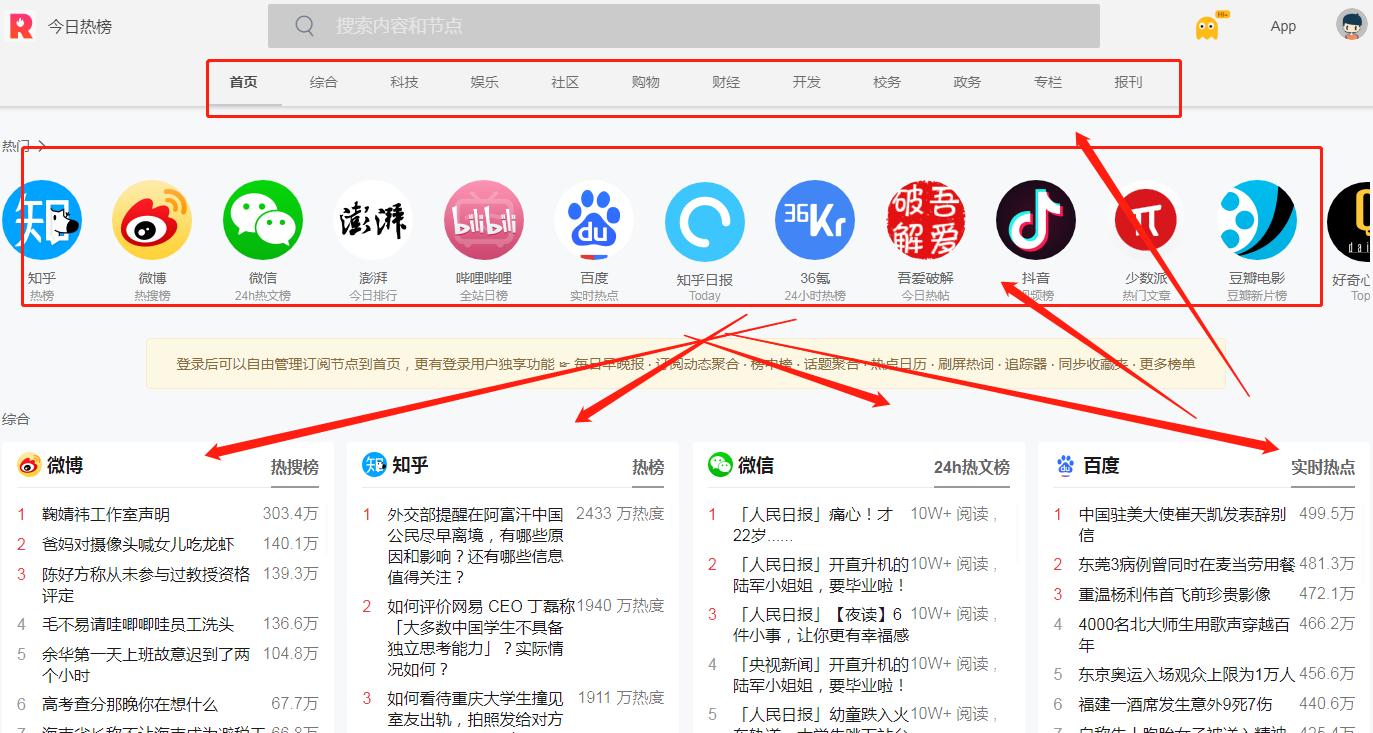The width and height of the screenshot is (1373, 733).
Task: Open the 抖音热榜 icon
Action: tap(1035, 220)
